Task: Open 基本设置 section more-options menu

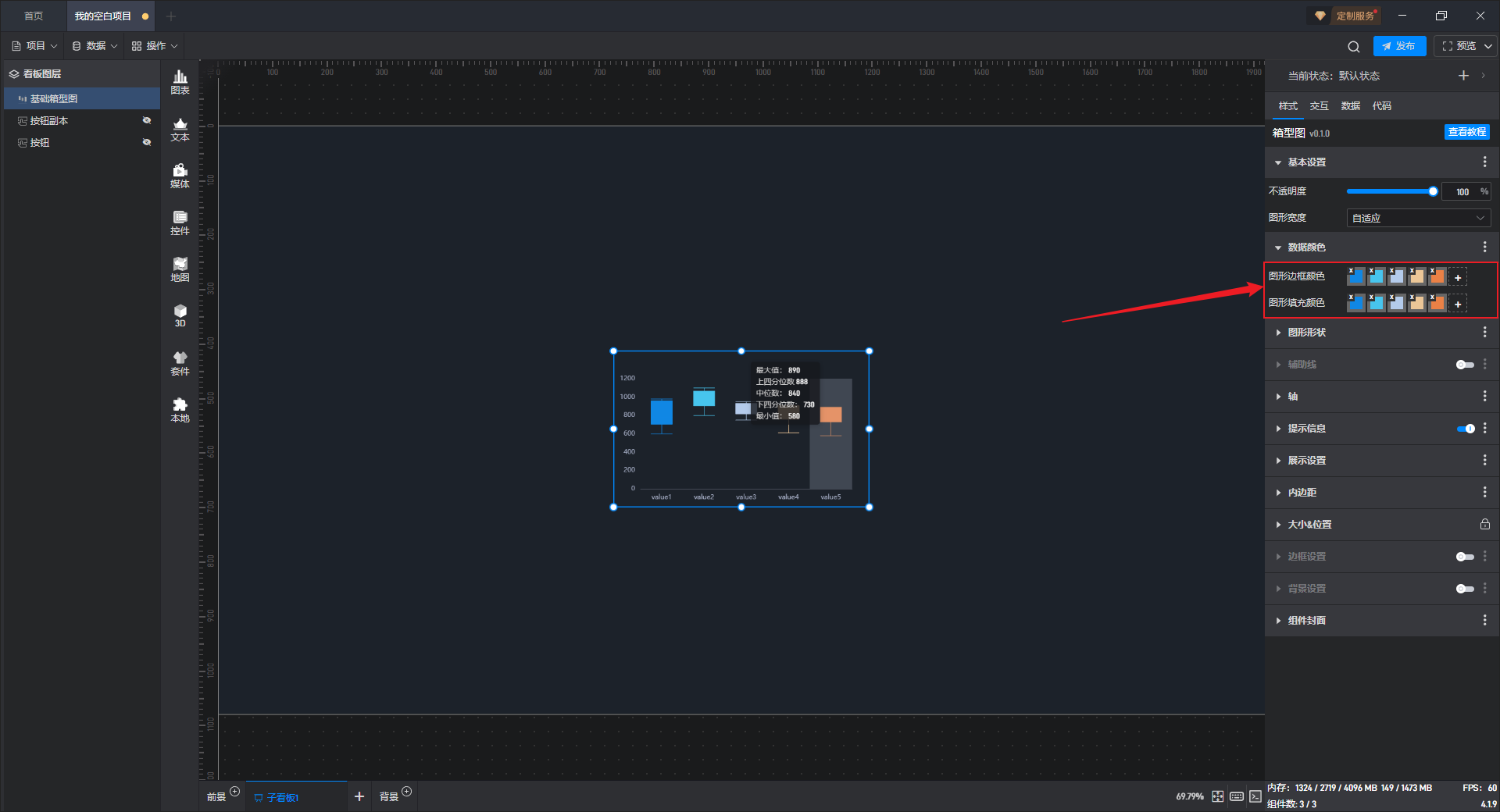Action: [1484, 162]
